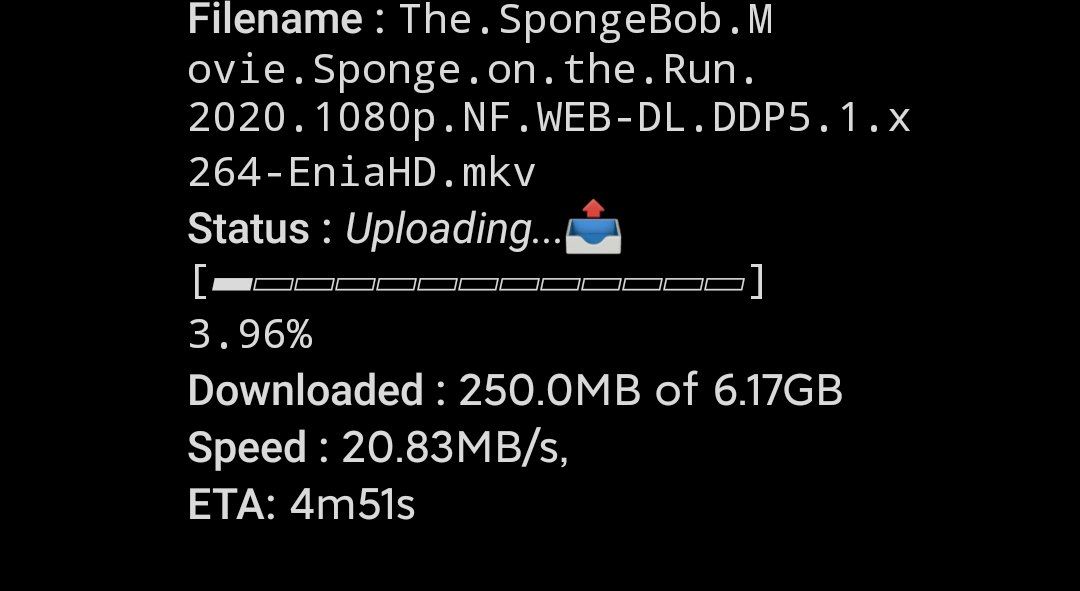The image size is (1080, 591).
Task: Click the ovie.Sponge.on.the.Run. filename line
Action: 472,70
